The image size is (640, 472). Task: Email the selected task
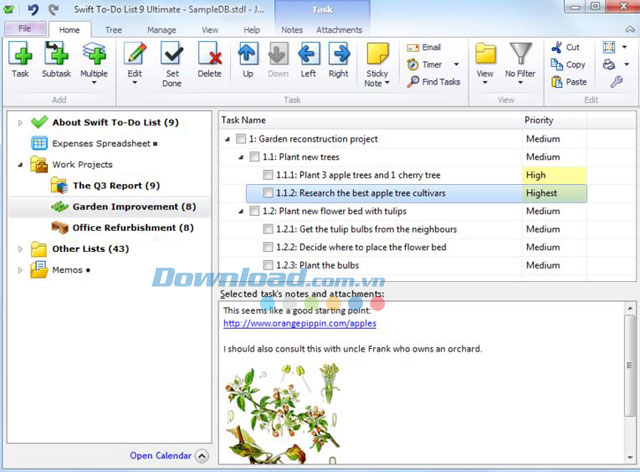pos(424,47)
